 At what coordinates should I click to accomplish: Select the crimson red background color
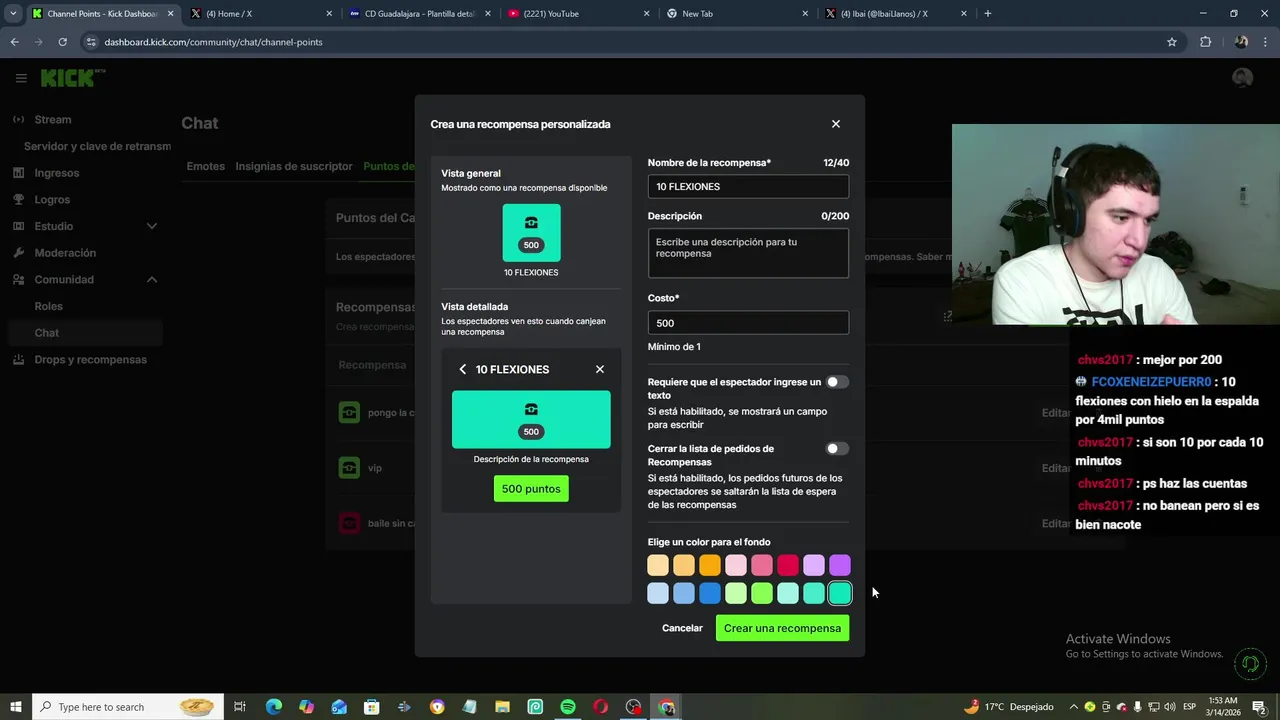pos(788,566)
